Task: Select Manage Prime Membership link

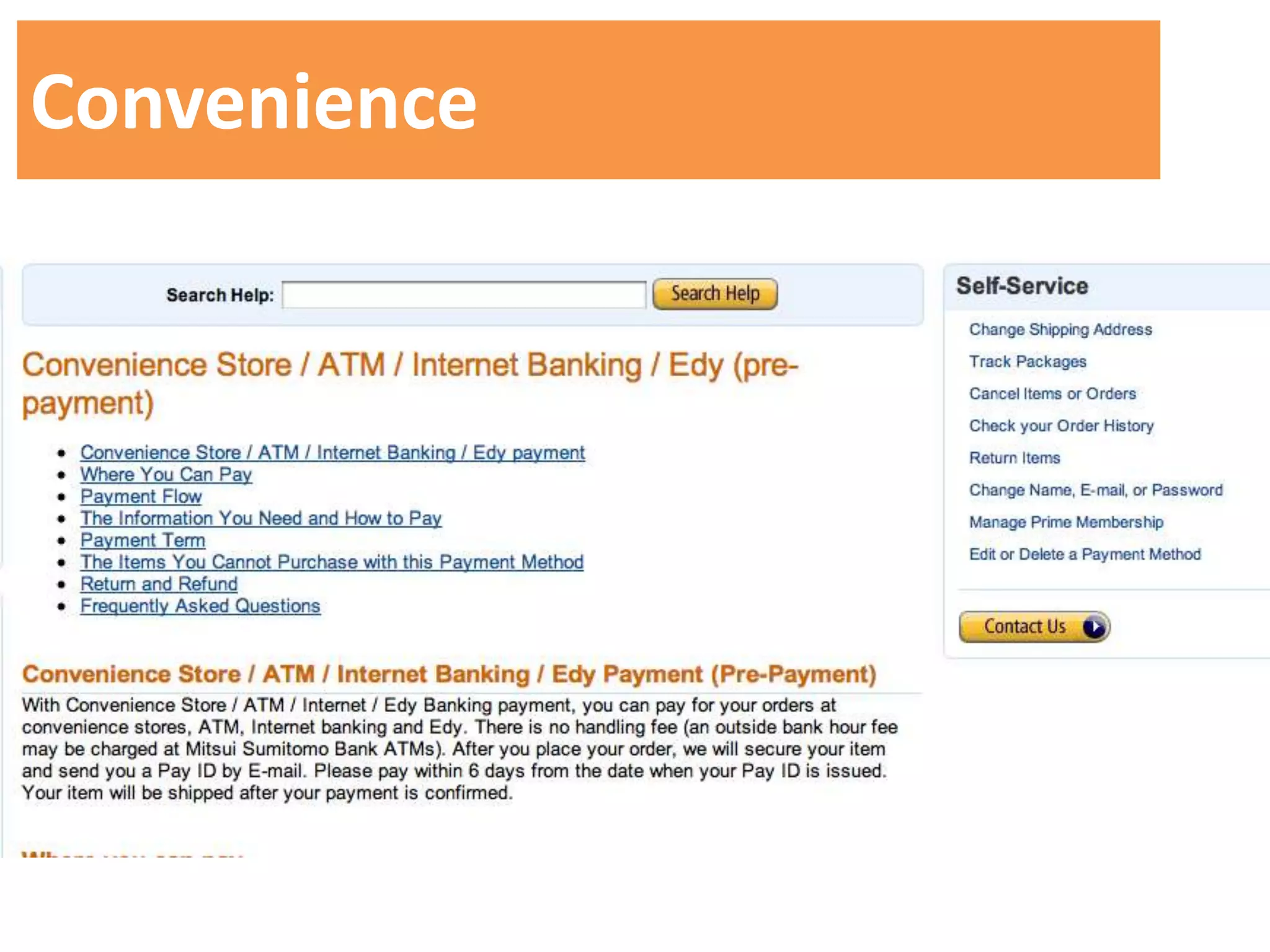Action: [x=1066, y=522]
